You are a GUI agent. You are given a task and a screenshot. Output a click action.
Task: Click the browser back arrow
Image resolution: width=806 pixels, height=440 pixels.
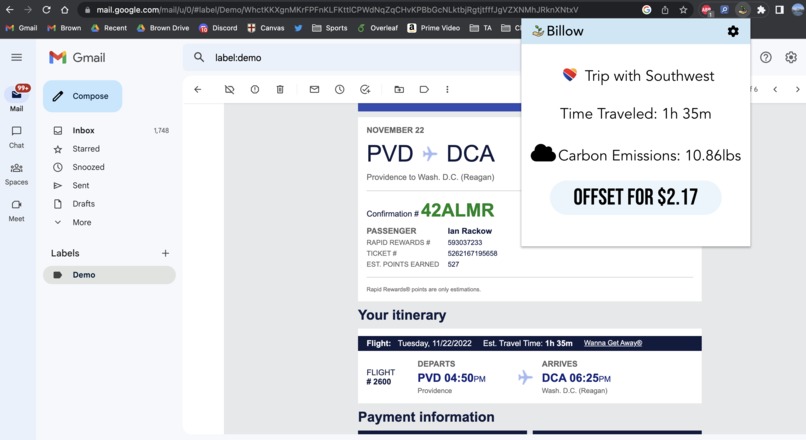[x=10, y=10]
